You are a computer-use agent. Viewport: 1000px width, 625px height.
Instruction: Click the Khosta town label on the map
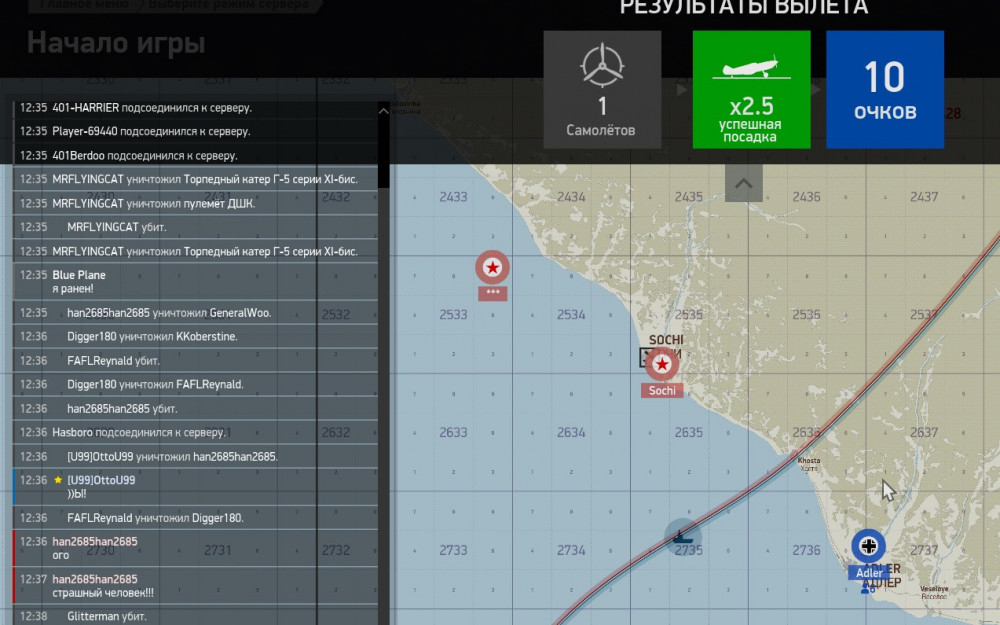[809, 460]
